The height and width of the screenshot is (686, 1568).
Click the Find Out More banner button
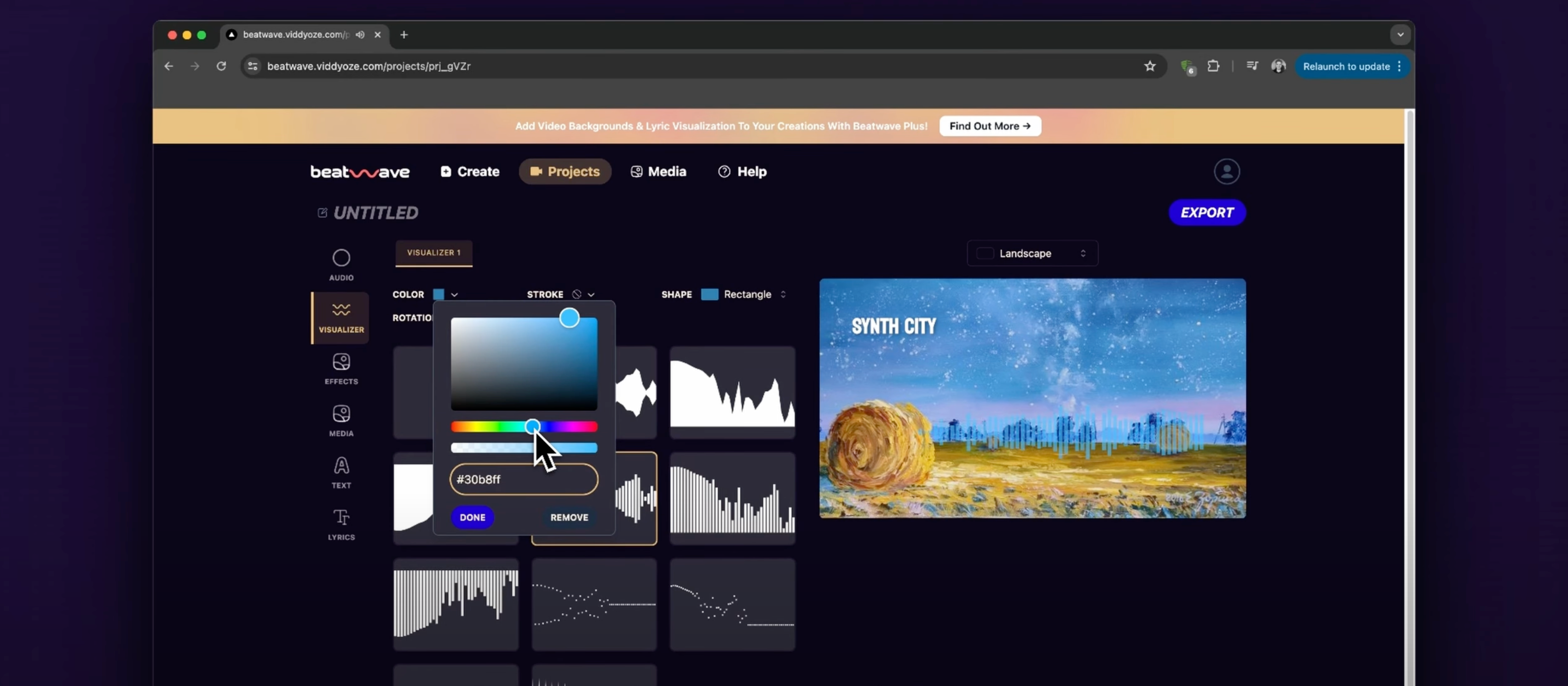(990, 126)
